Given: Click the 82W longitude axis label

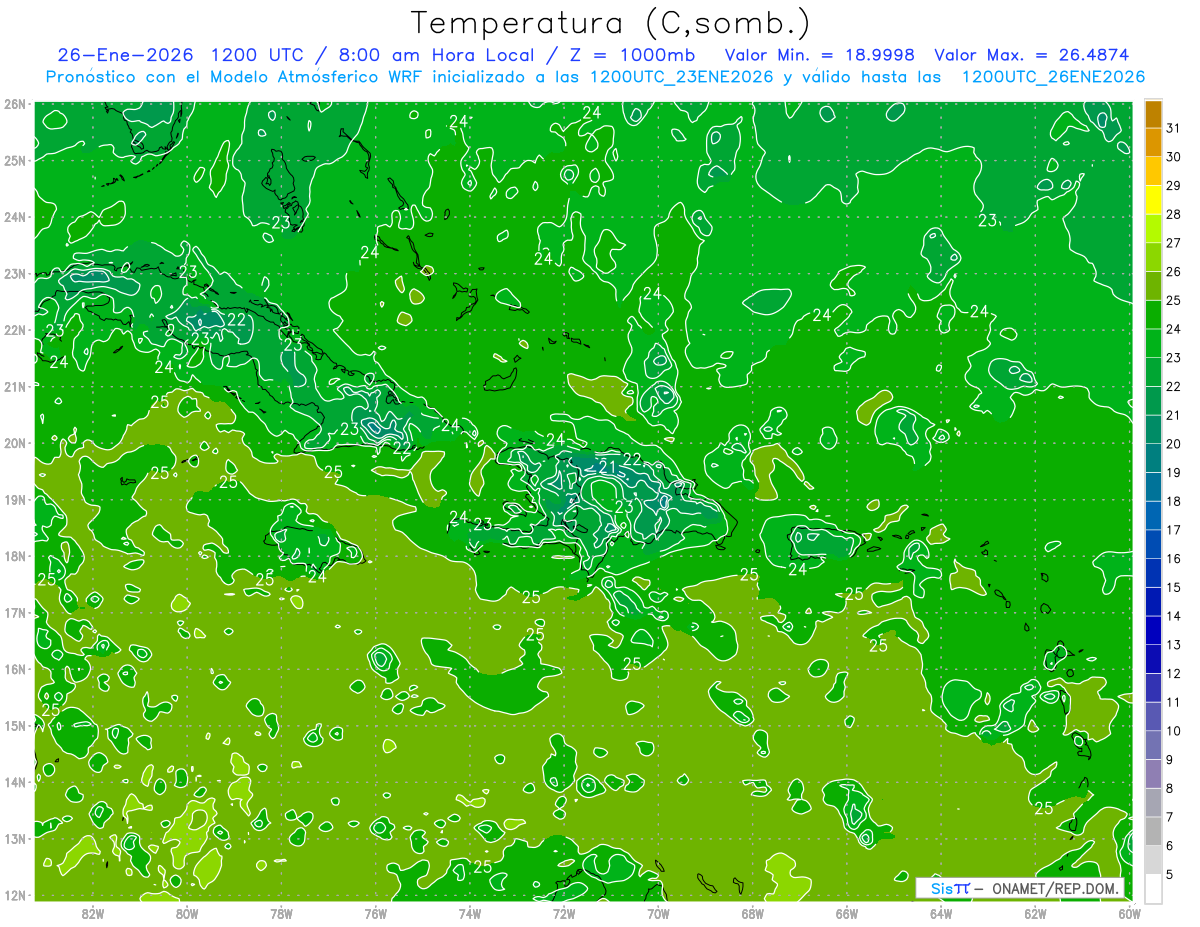Looking at the screenshot, I should 93,913.
